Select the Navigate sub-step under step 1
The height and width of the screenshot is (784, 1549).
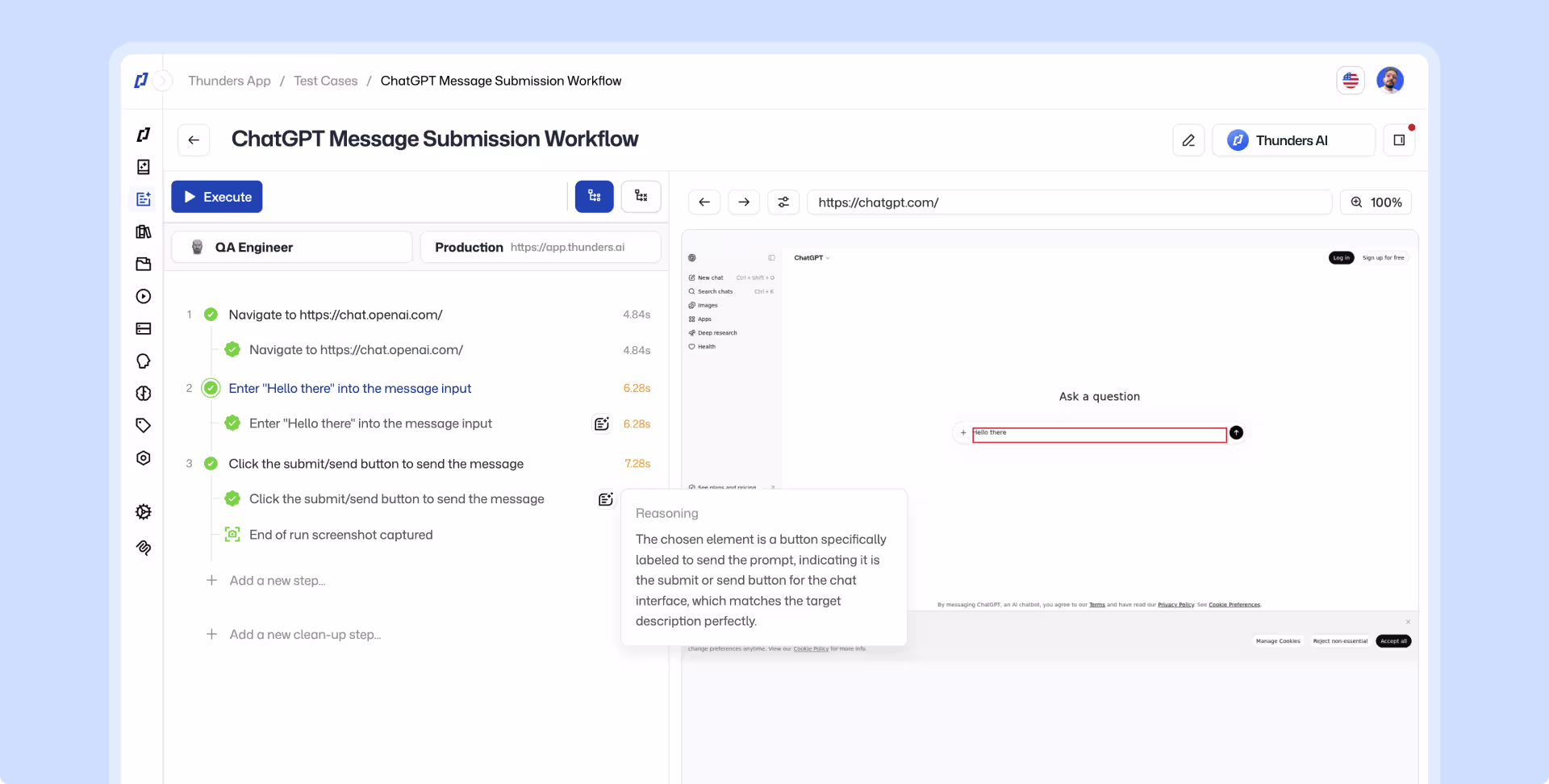(356, 350)
